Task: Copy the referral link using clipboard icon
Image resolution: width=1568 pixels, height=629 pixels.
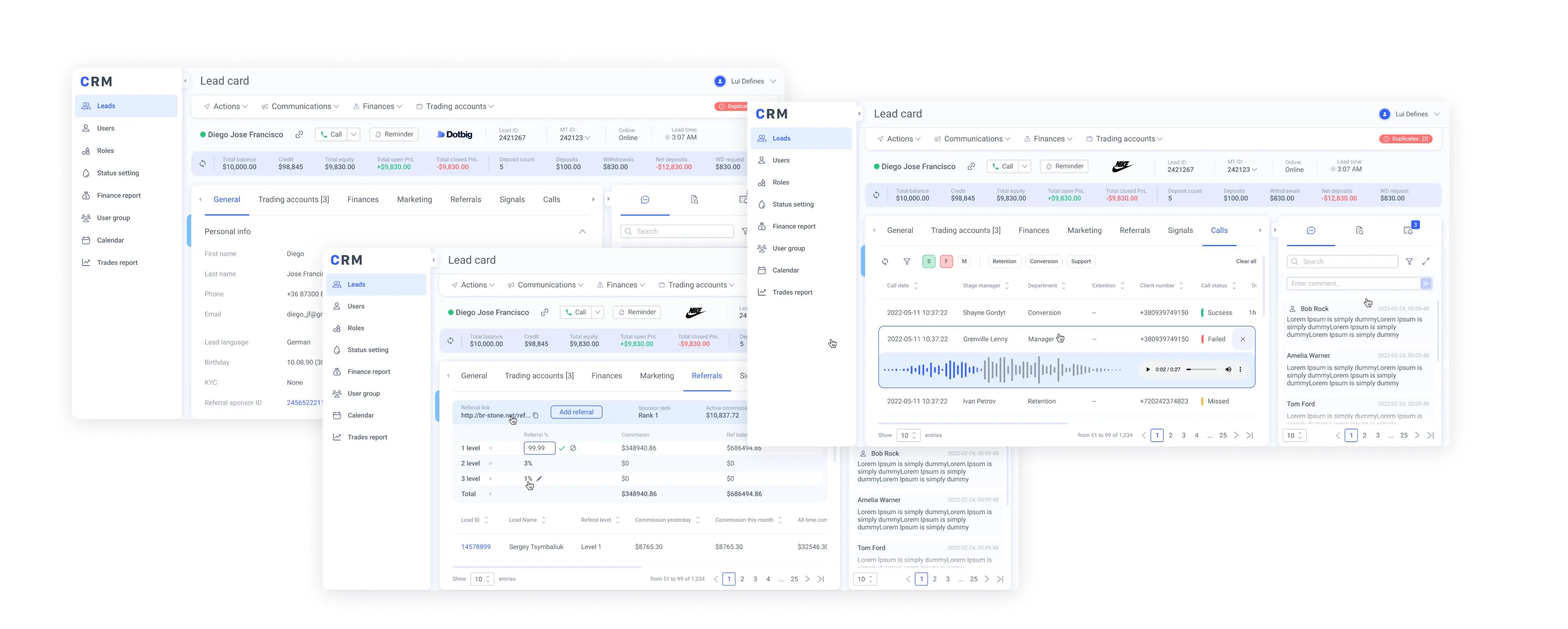Action: [x=536, y=415]
